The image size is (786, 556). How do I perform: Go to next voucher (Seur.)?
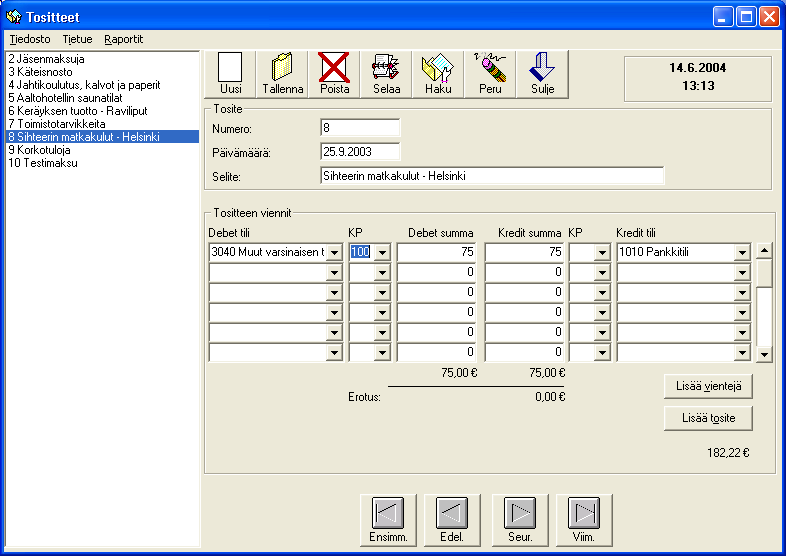point(520,520)
